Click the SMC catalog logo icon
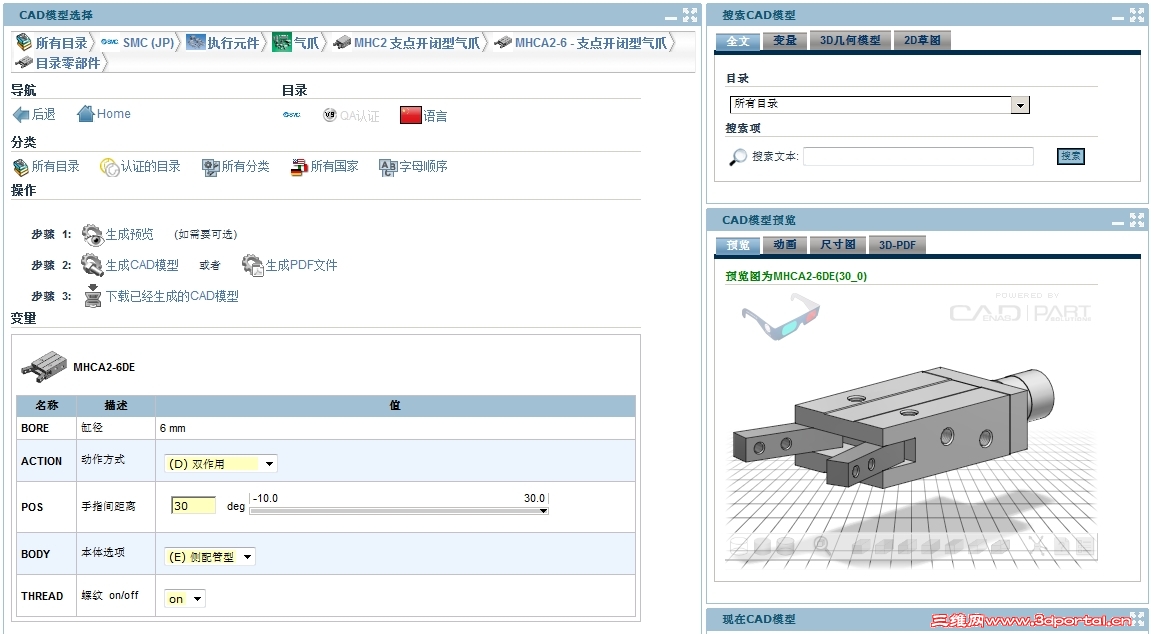 click(291, 115)
